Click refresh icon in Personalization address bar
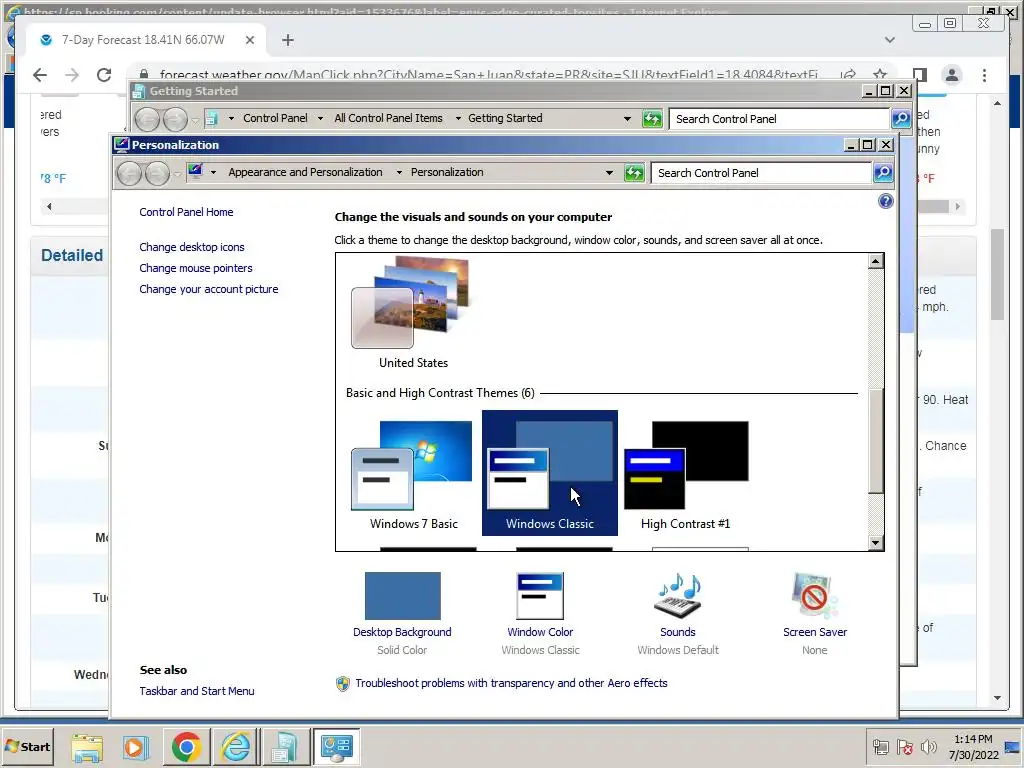 coord(634,173)
